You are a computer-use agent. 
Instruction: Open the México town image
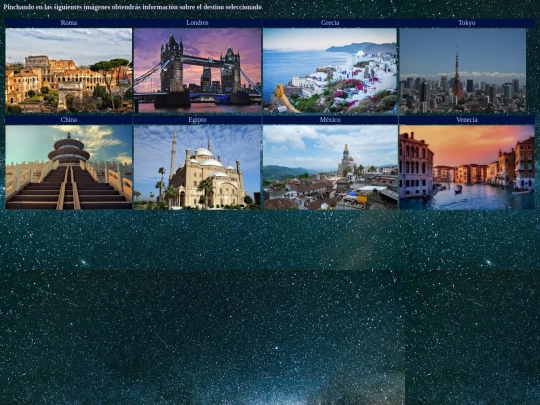pyautogui.click(x=330, y=167)
